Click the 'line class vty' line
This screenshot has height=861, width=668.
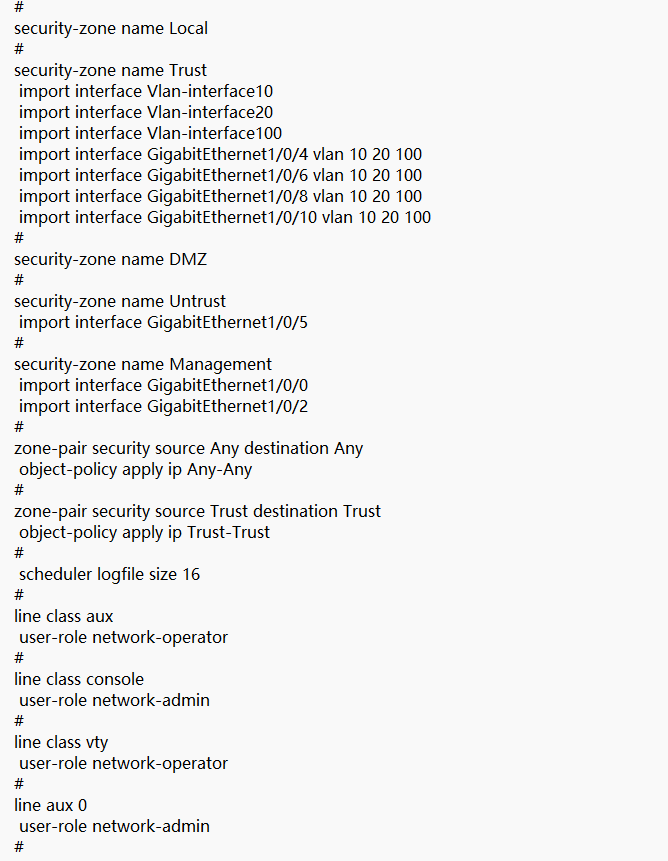[x=61, y=742]
